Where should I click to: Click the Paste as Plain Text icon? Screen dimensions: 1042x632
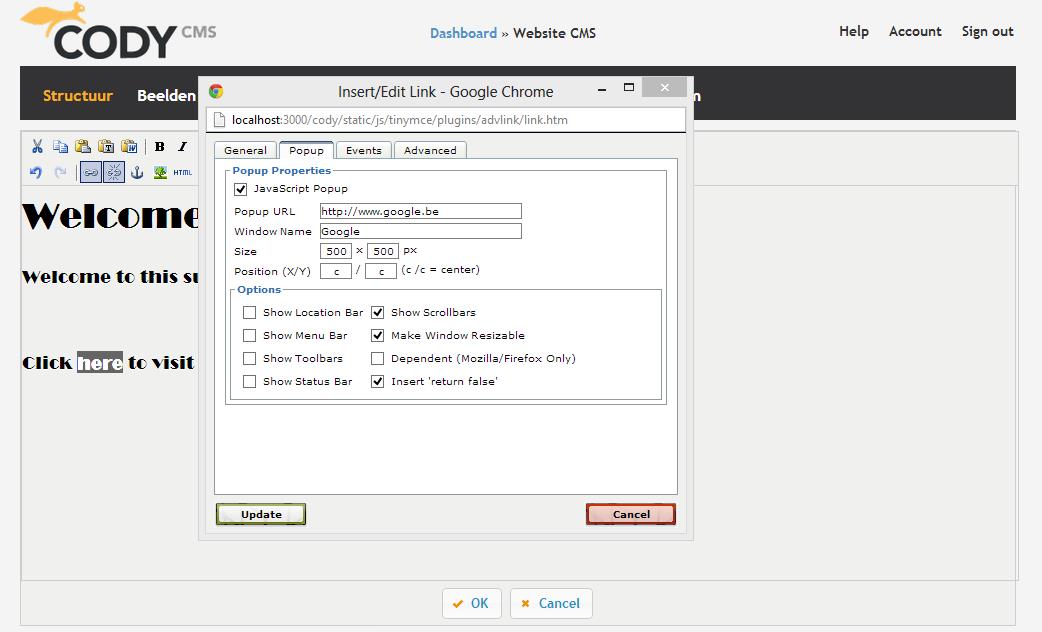106,146
